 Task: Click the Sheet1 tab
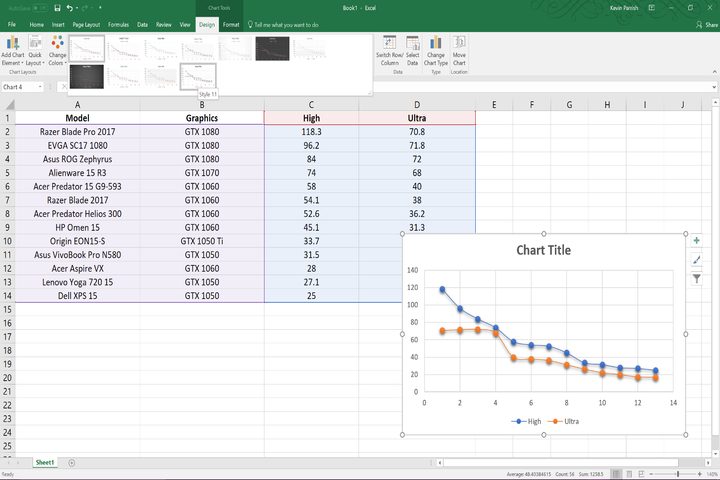coord(45,463)
